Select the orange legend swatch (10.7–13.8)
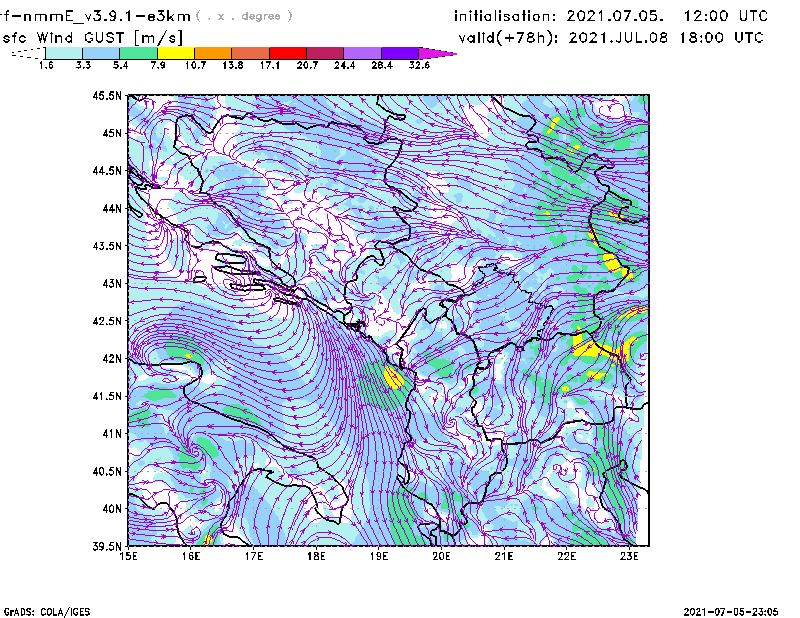Viewport: 800px width, 618px height. click(213, 53)
